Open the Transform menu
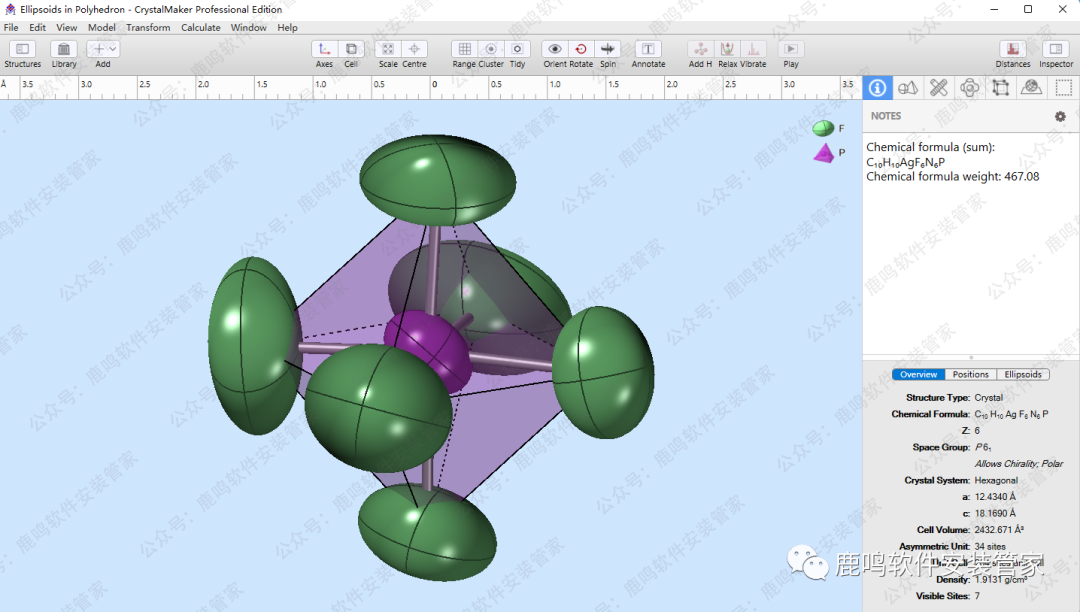This screenshot has width=1080, height=612. coord(148,28)
